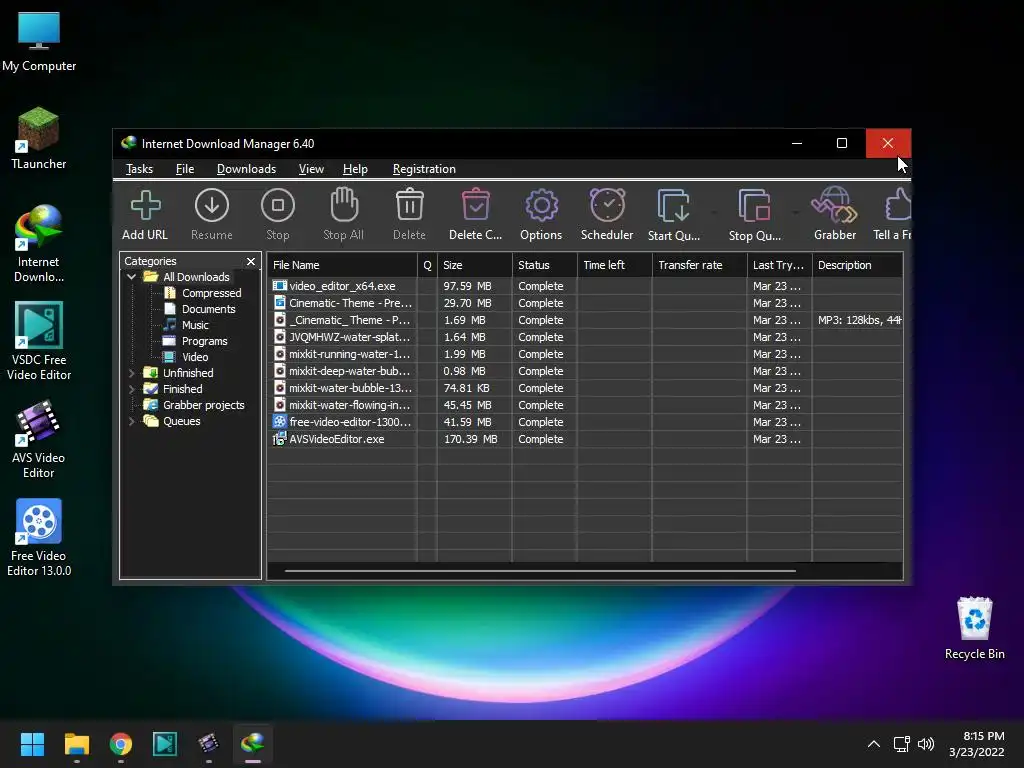Screen dimensions: 1024x768
Task: Sort by the Q column header
Action: click(x=428, y=265)
